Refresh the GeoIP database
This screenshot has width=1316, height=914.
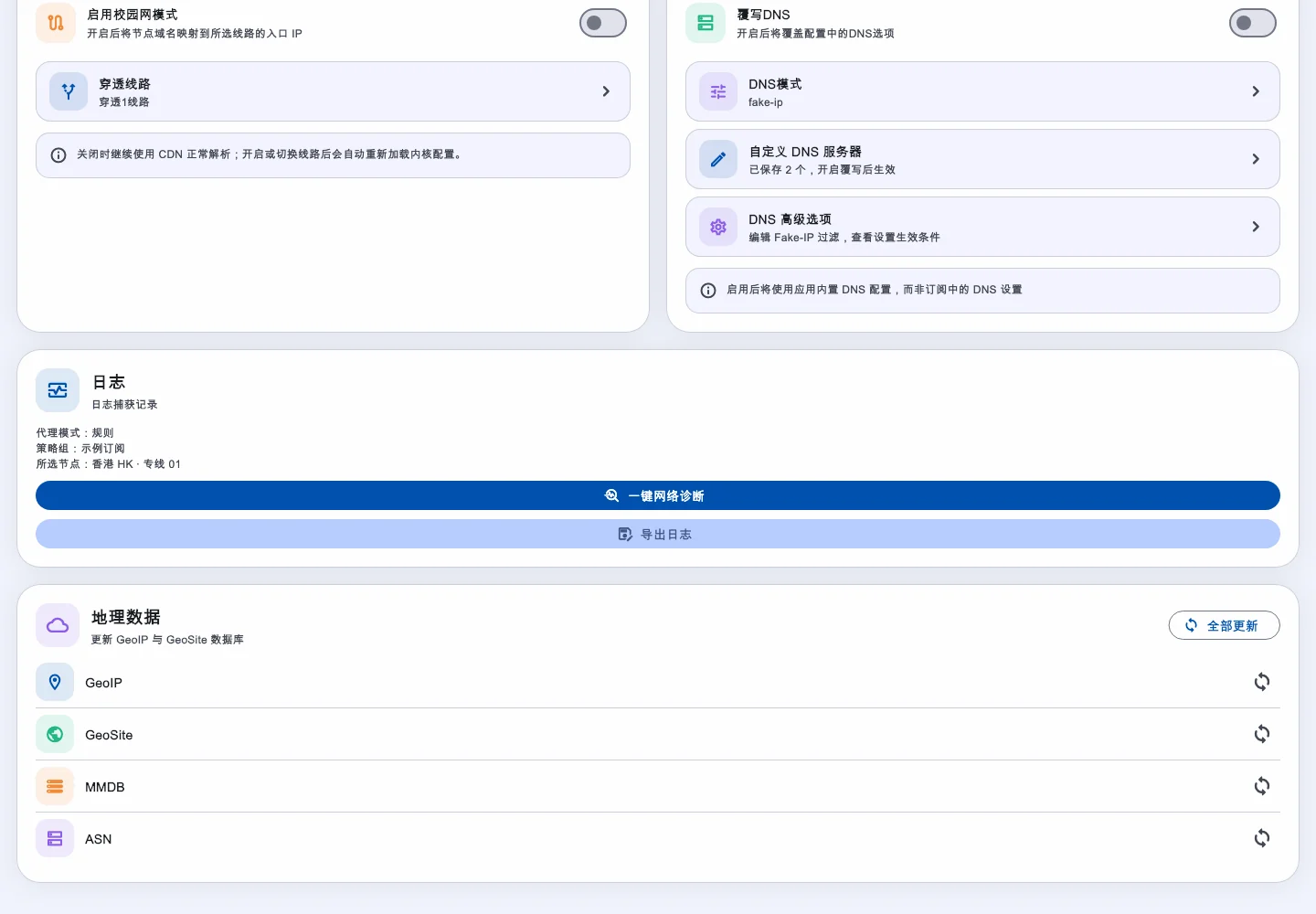[1262, 682]
